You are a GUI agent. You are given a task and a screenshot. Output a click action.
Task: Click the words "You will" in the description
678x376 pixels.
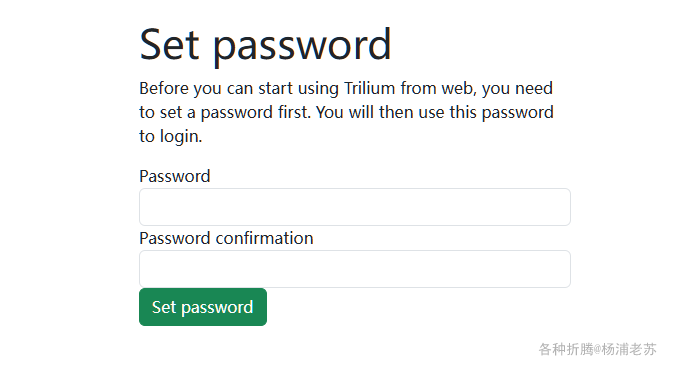tap(345, 112)
